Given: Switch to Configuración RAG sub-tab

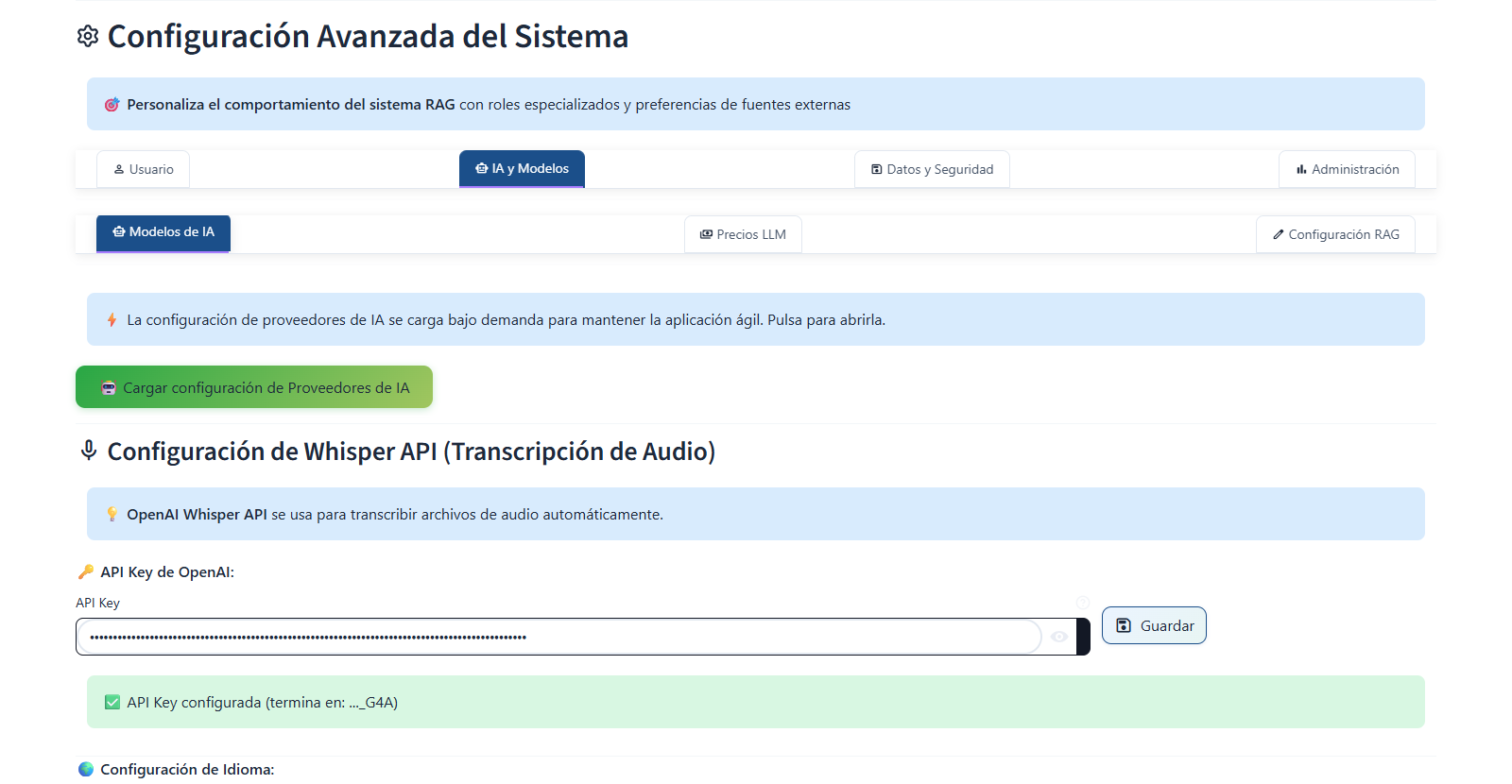Looking at the screenshot, I should click(1335, 234).
